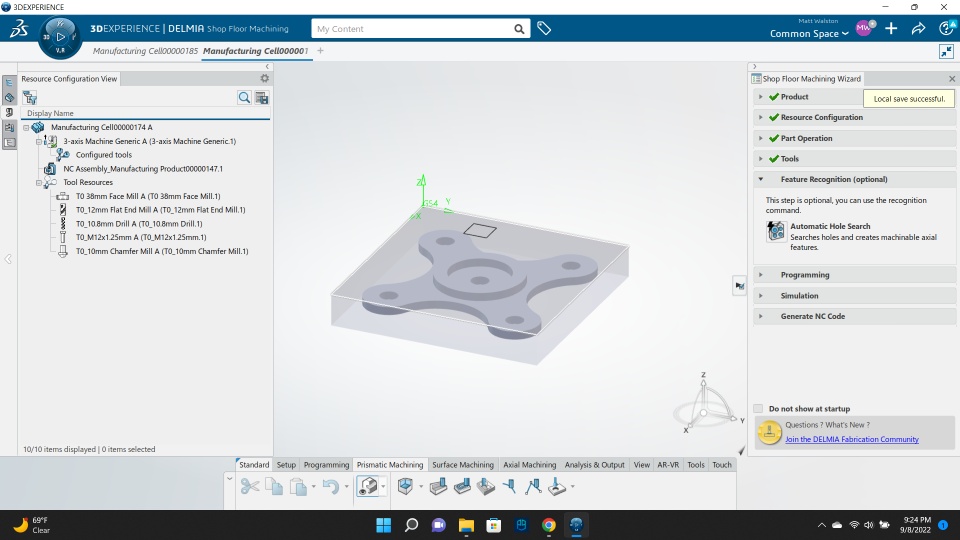Open Windows Start button in taskbar
Screen dimensions: 960x540
(x=383, y=525)
